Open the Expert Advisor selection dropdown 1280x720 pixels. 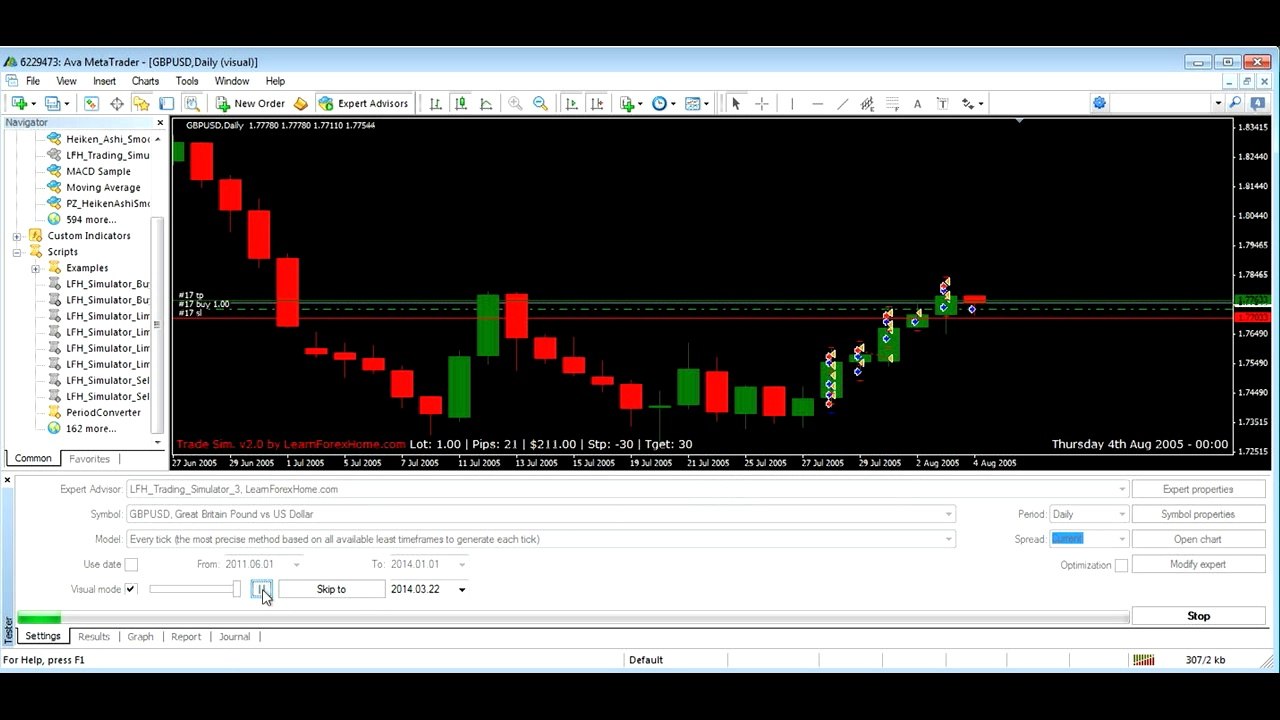(1122, 490)
